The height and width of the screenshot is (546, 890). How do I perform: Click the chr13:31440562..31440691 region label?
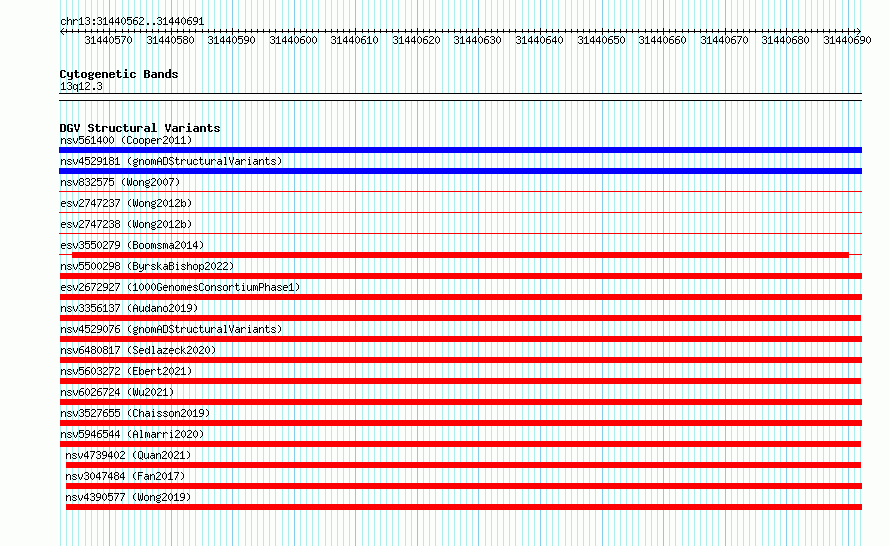[132, 21]
